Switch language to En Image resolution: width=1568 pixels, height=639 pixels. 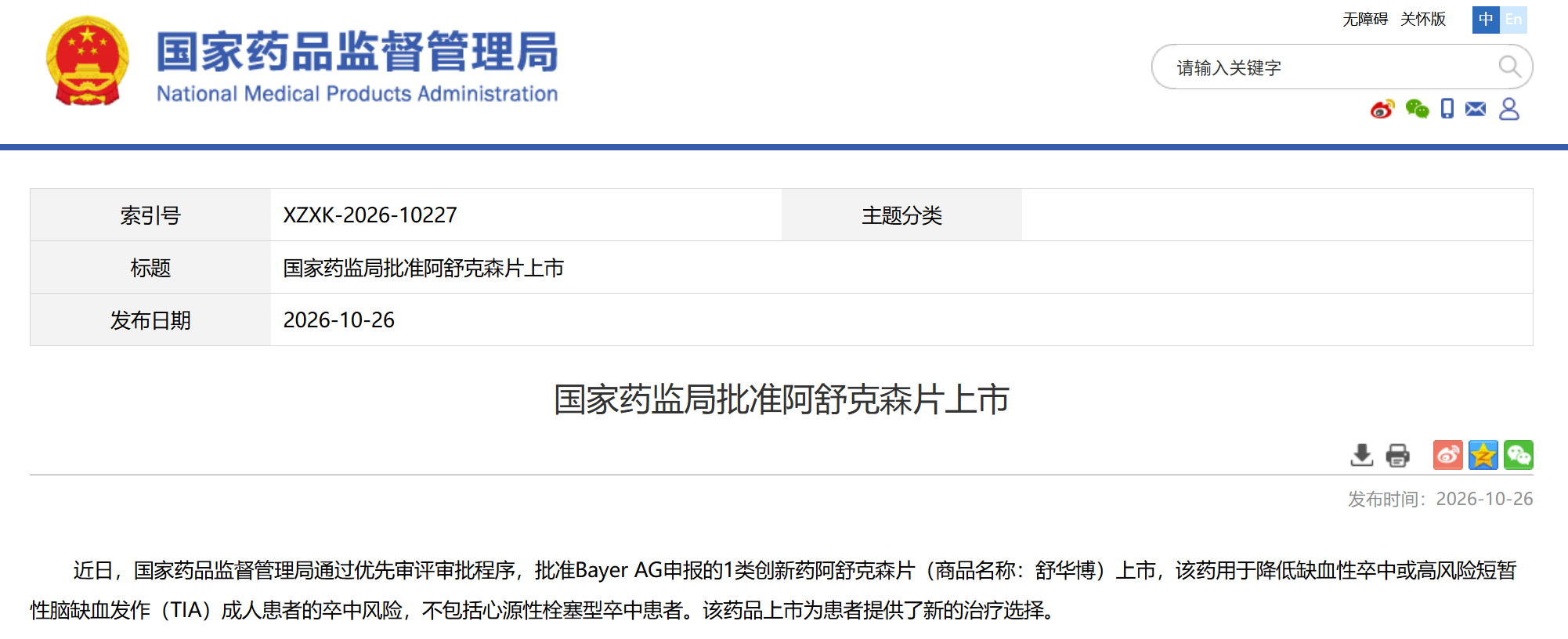point(1513,20)
